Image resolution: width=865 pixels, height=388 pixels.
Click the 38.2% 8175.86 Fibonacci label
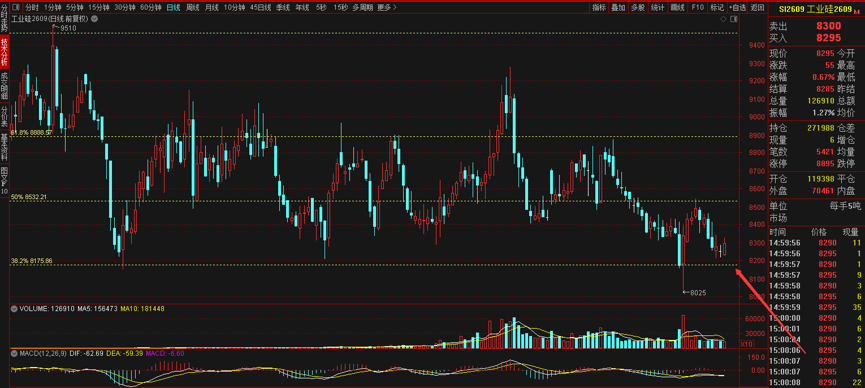pos(31,261)
